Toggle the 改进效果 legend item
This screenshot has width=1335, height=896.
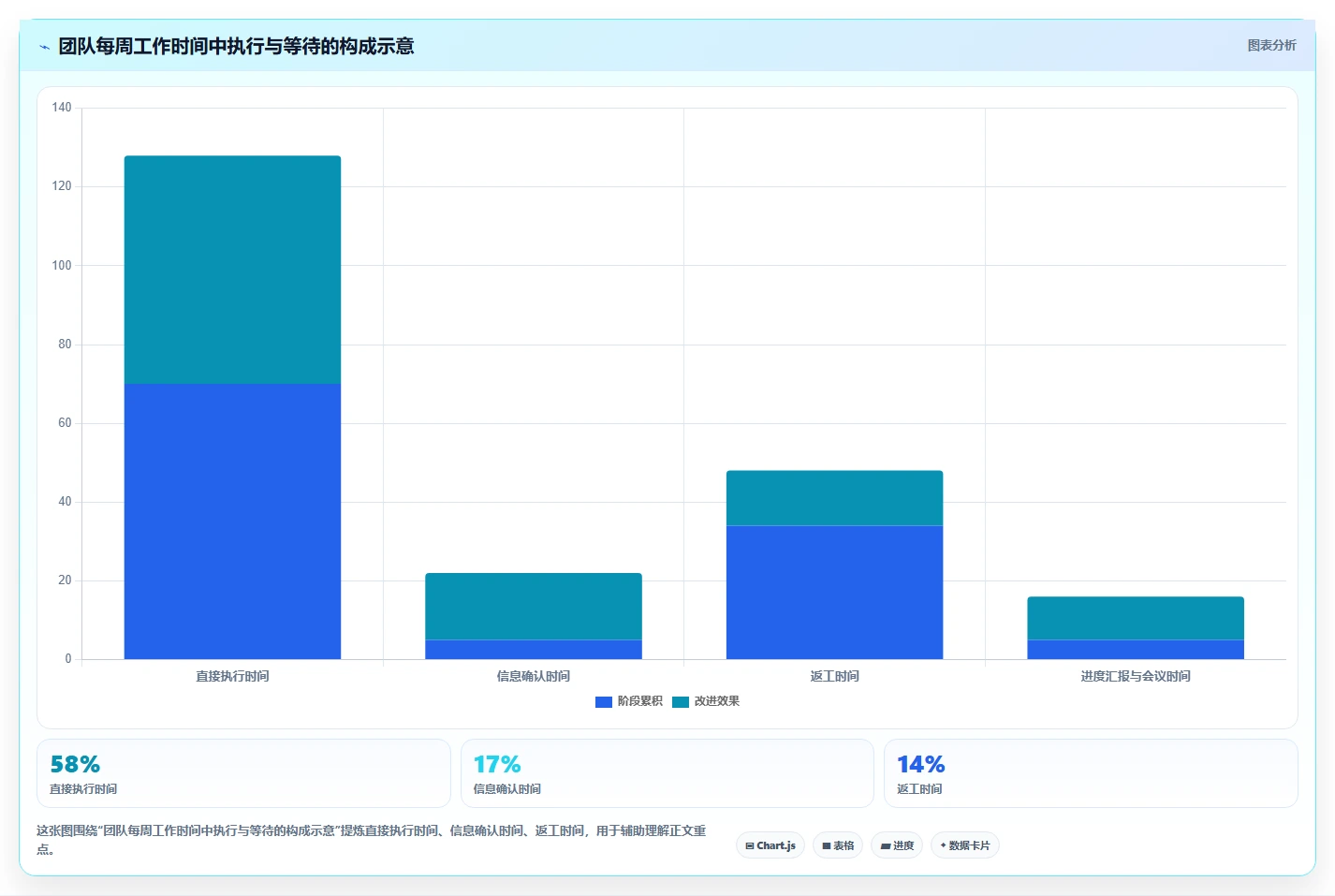point(706,701)
